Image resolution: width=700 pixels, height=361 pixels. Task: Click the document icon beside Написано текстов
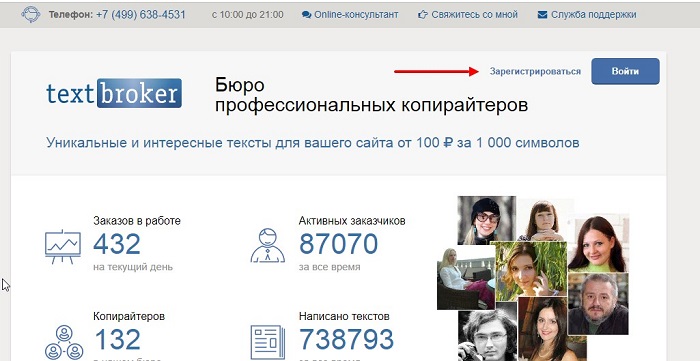[267, 343]
